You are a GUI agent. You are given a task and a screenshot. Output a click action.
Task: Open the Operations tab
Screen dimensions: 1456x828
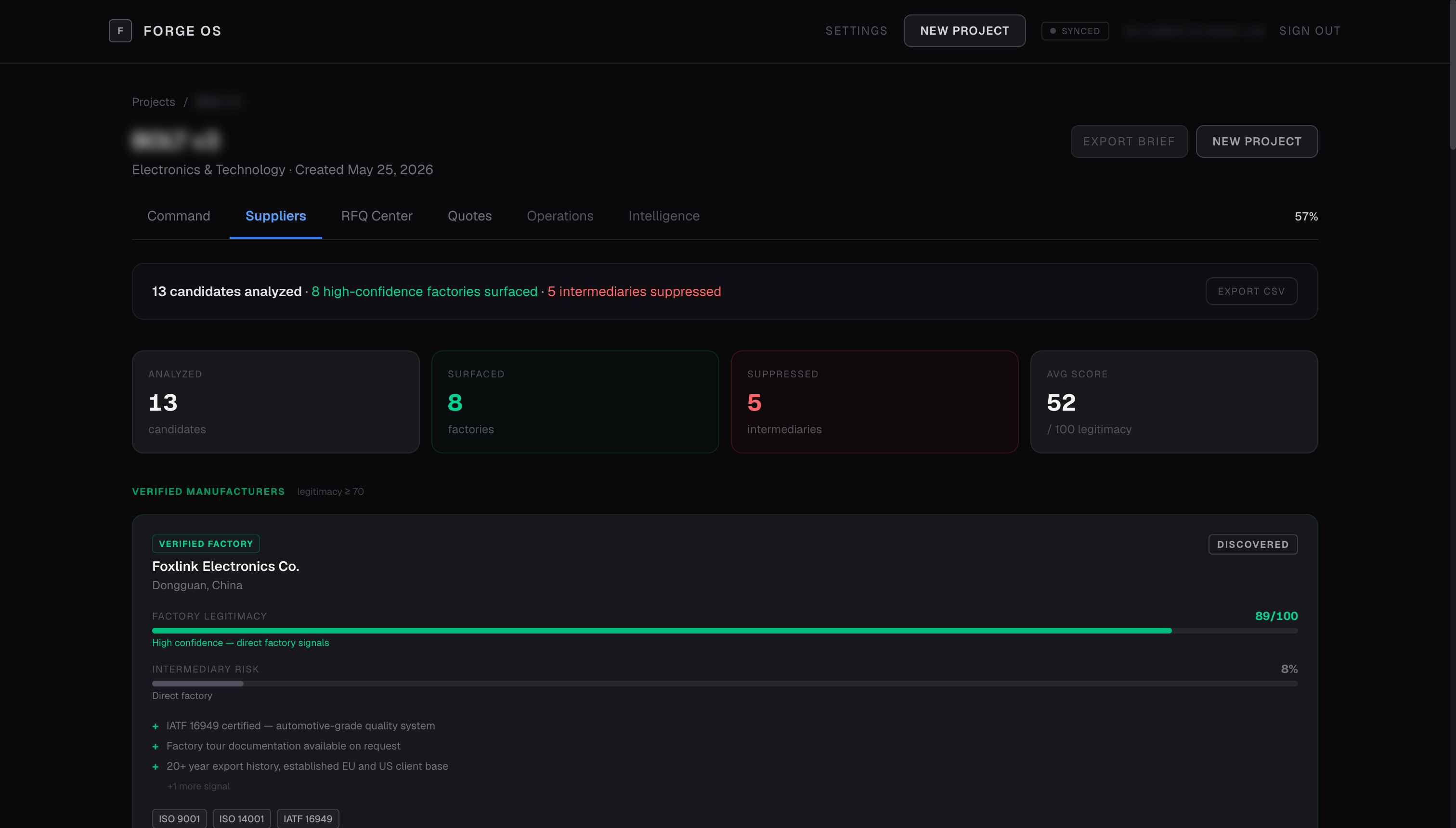tap(559, 216)
